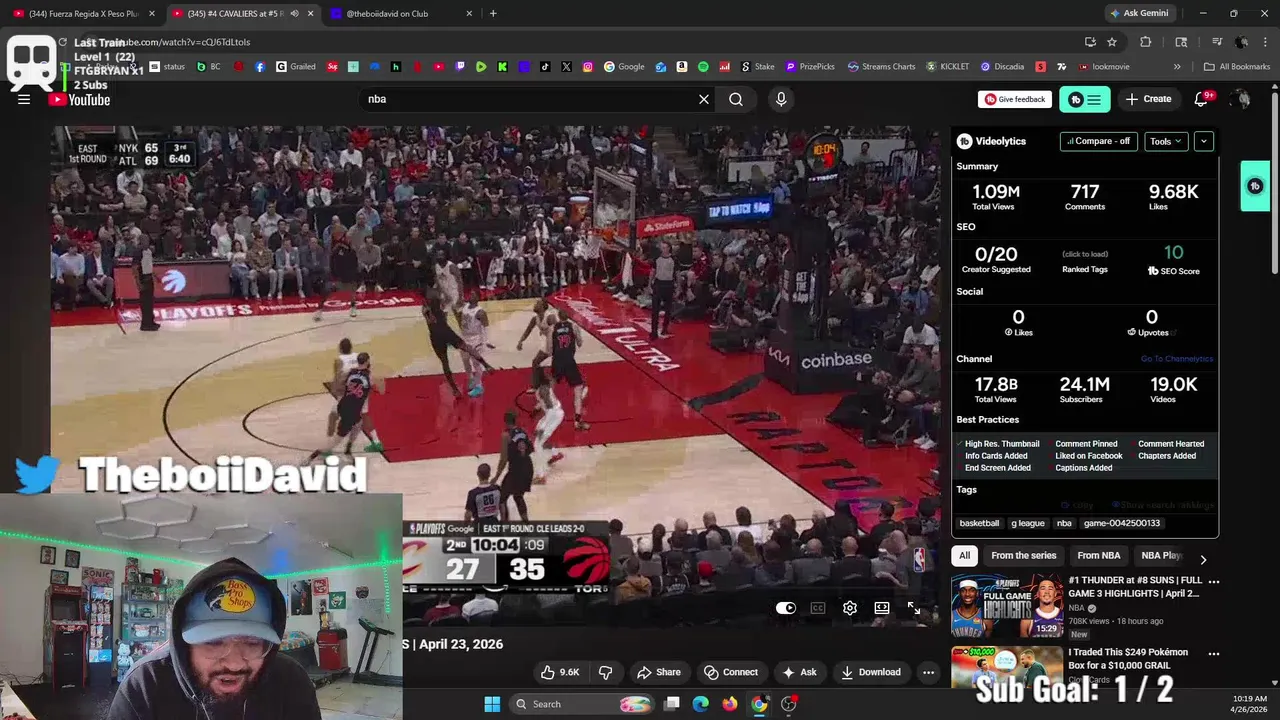Click the basketball tag
The width and height of the screenshot is (1280, 720).
pyautogui.click(x=979, y=523)
